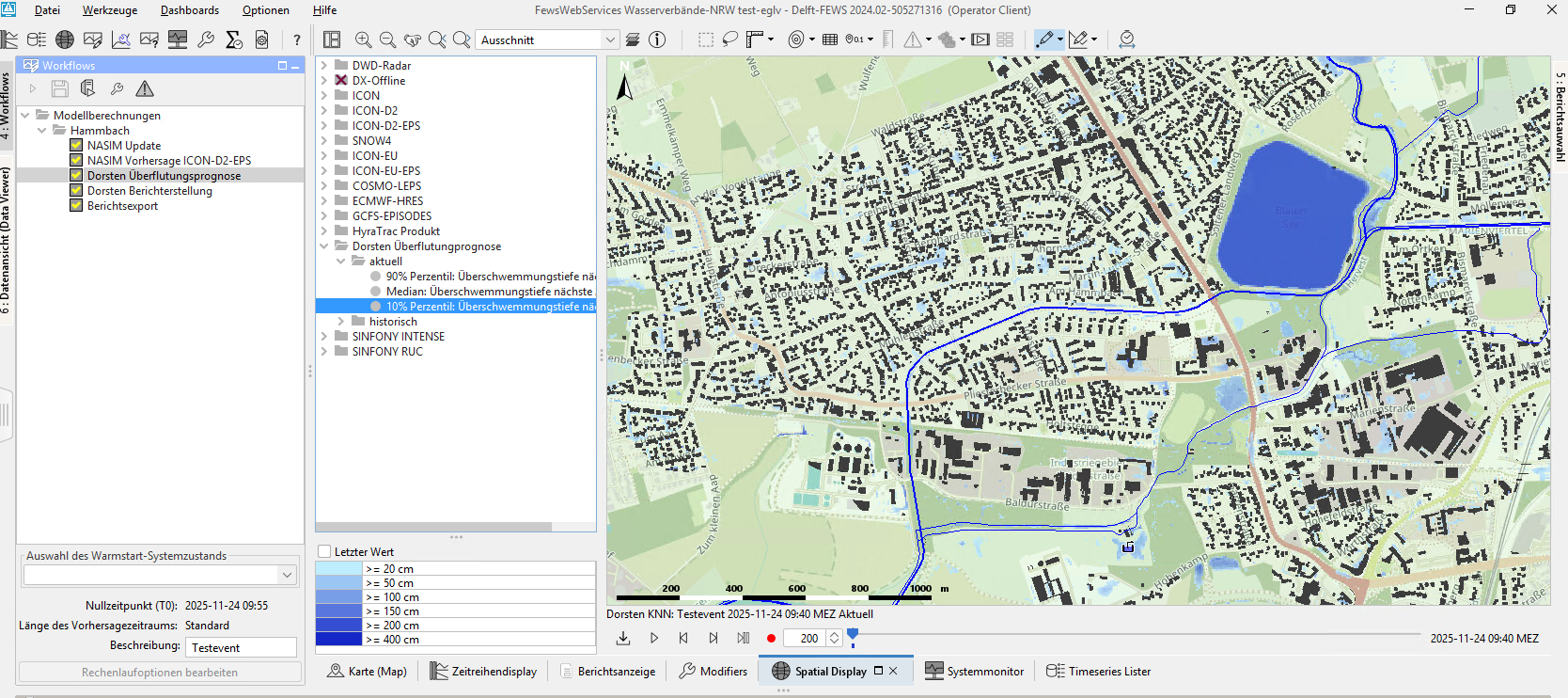Image resolution: width=1568 pixels, height=698 pixels.
Task: Click the >= 20 cm legend color
Action: tap(338, 569)
